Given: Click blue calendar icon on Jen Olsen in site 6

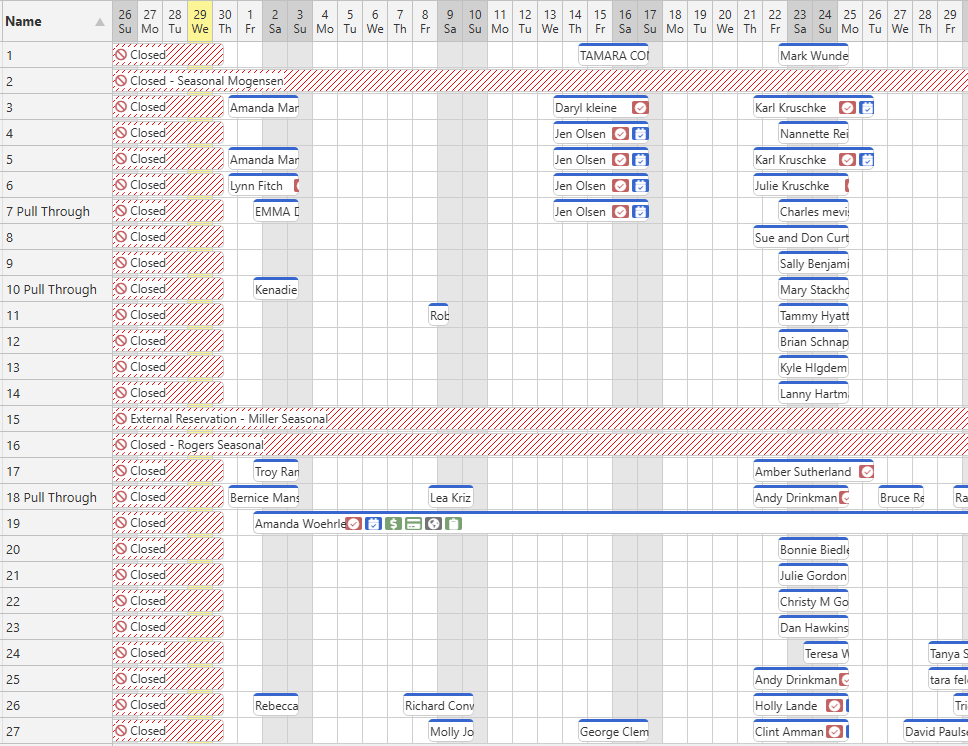Looking at the screenshot, I should tap(640, 185).
